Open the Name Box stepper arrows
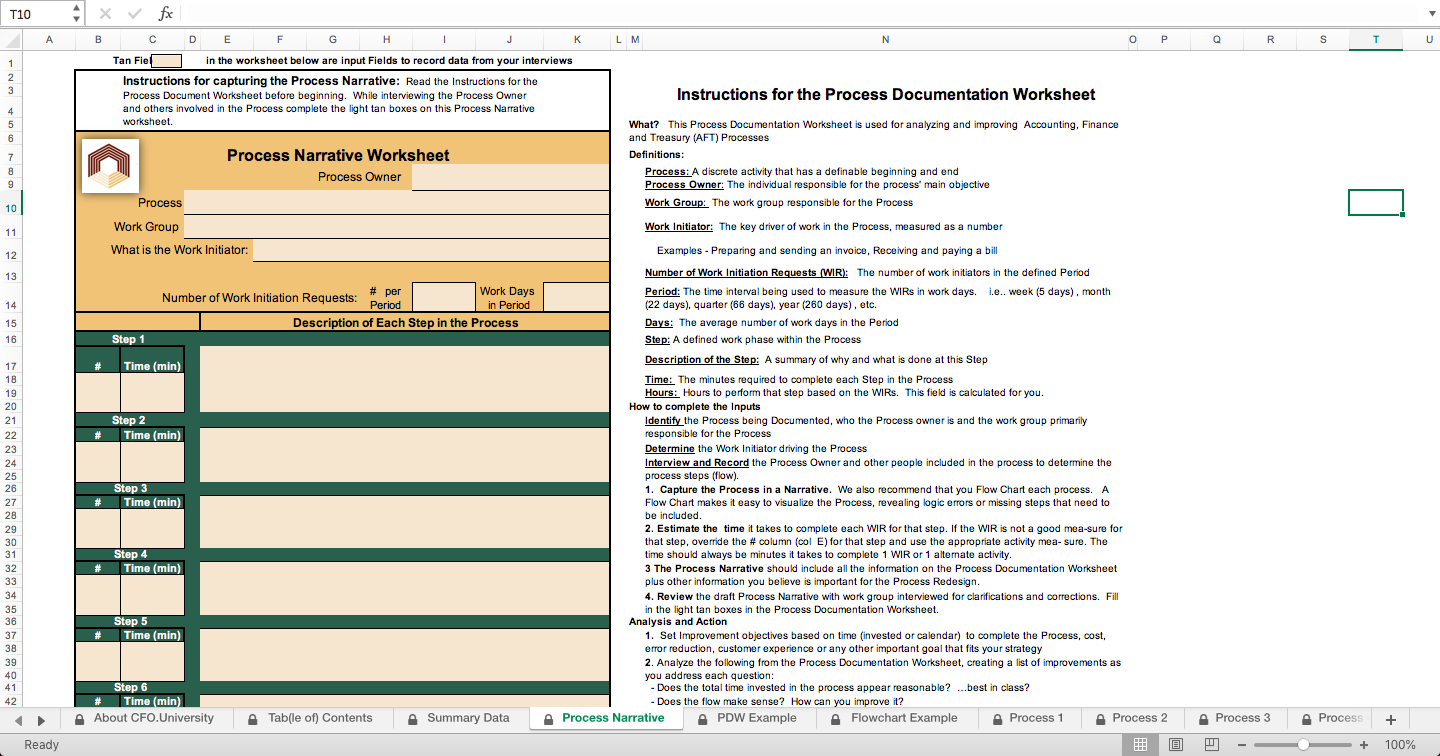This screenshot has height=756, width=1440. pos(78,14)
